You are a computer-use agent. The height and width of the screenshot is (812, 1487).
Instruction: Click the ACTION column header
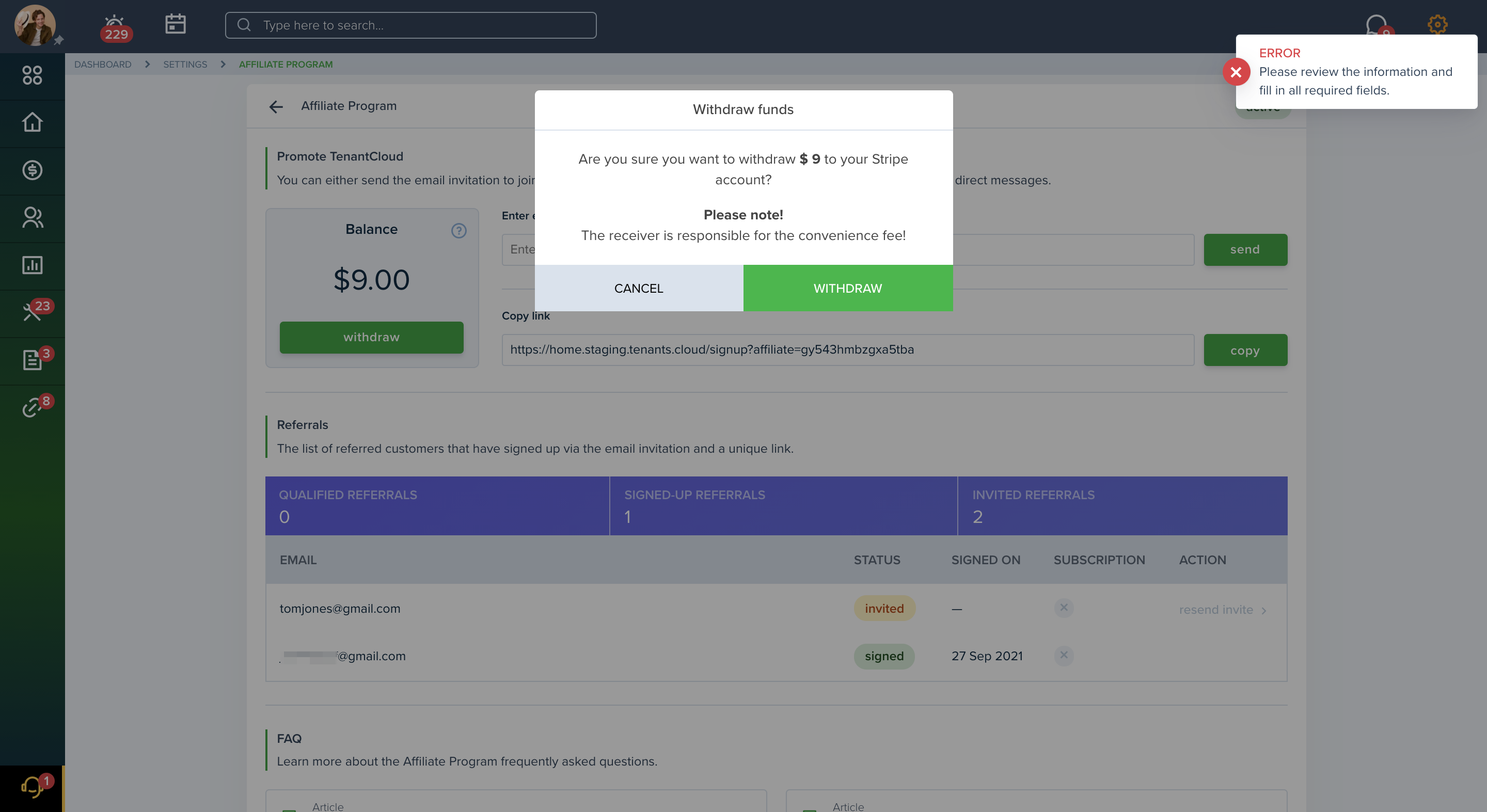tap(1203, 560)
